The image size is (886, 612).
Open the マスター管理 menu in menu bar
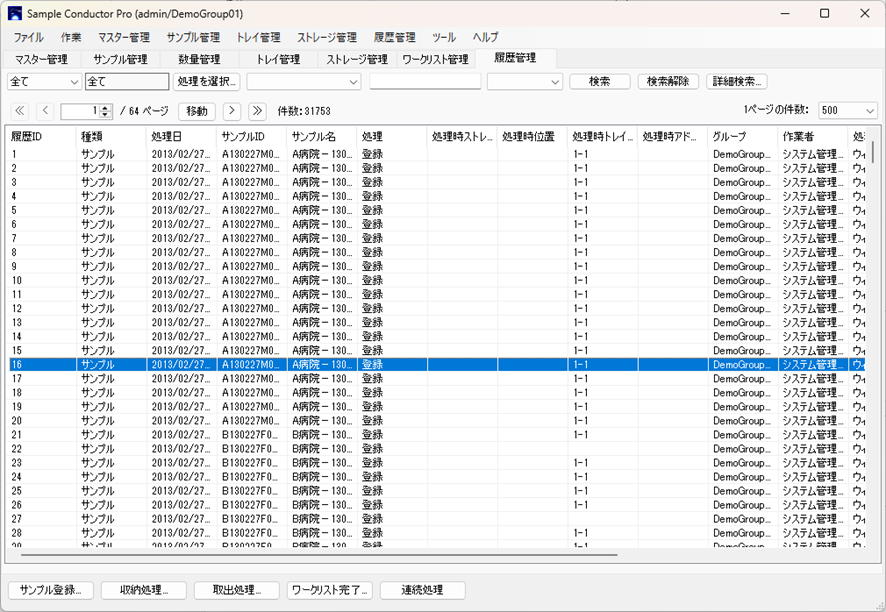(123, 37)
